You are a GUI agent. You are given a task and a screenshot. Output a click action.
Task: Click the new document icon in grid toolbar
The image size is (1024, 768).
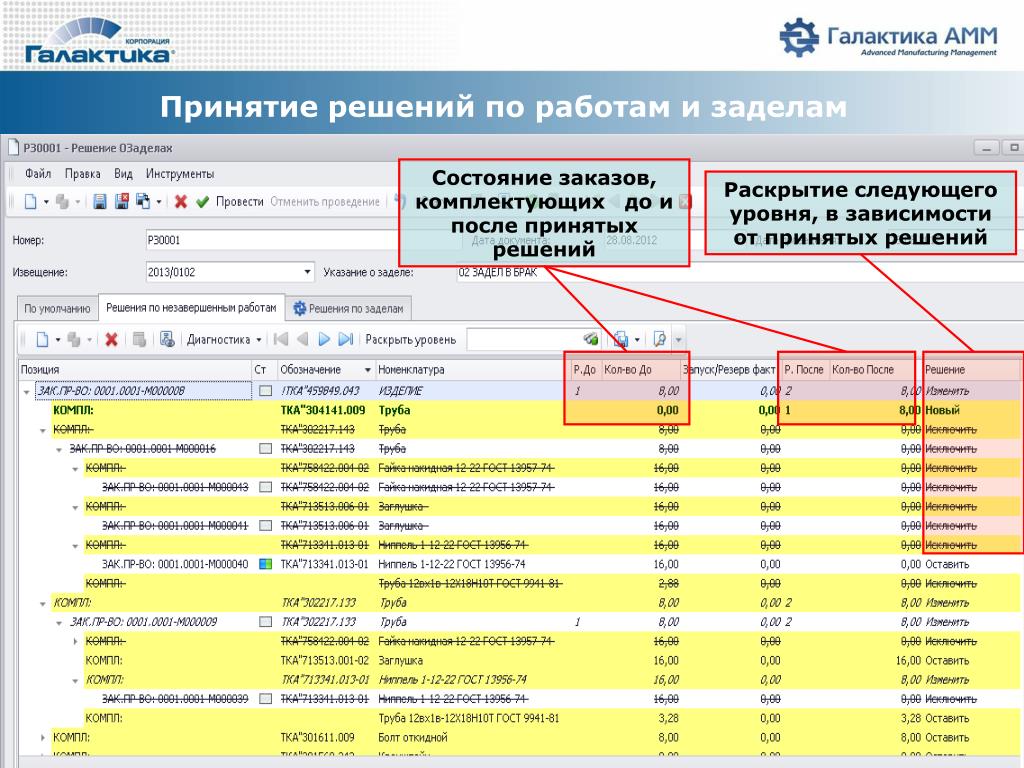(42, 339)
